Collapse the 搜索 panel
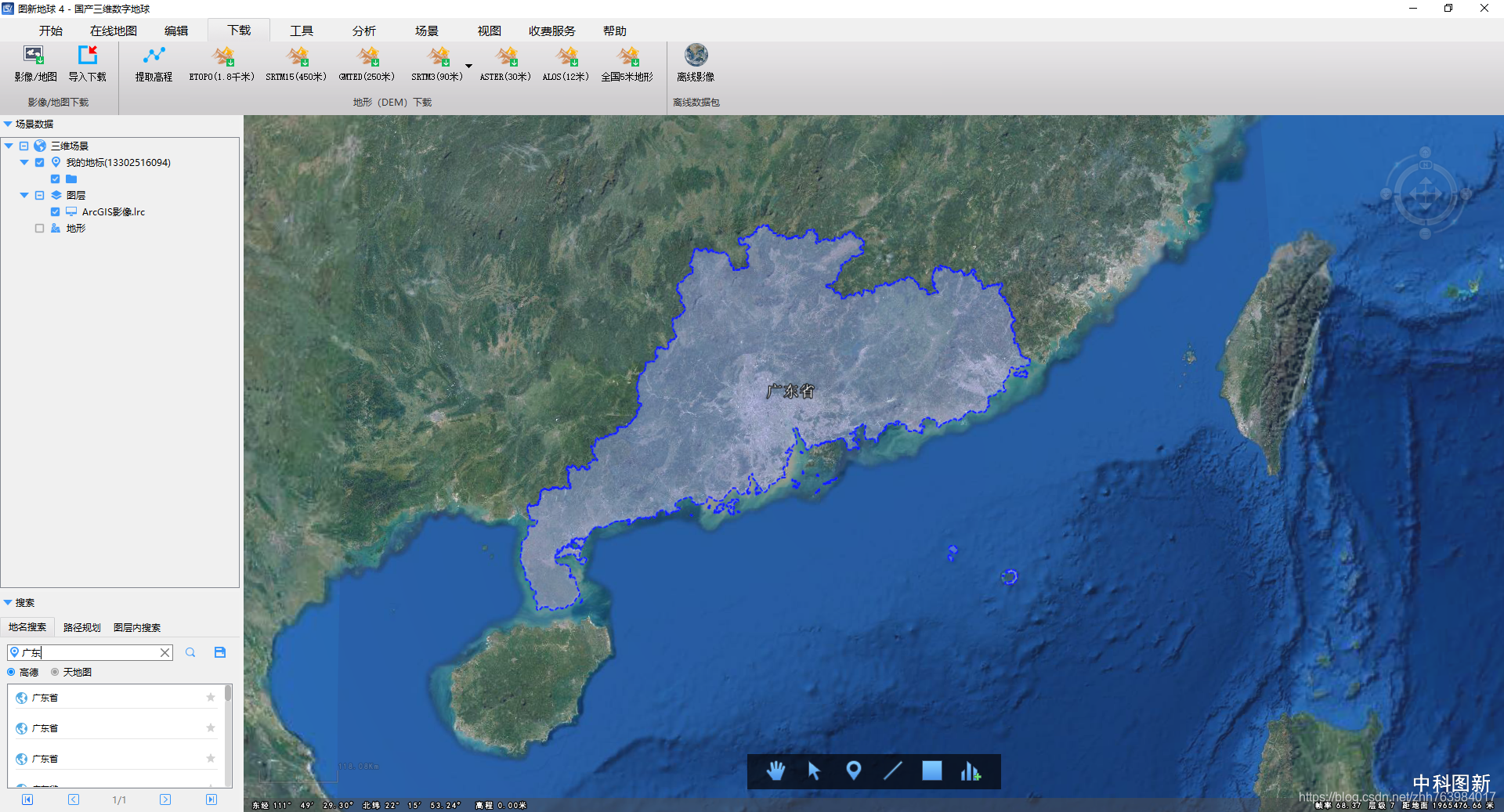Screen dimensions: 1504x812 8,602
